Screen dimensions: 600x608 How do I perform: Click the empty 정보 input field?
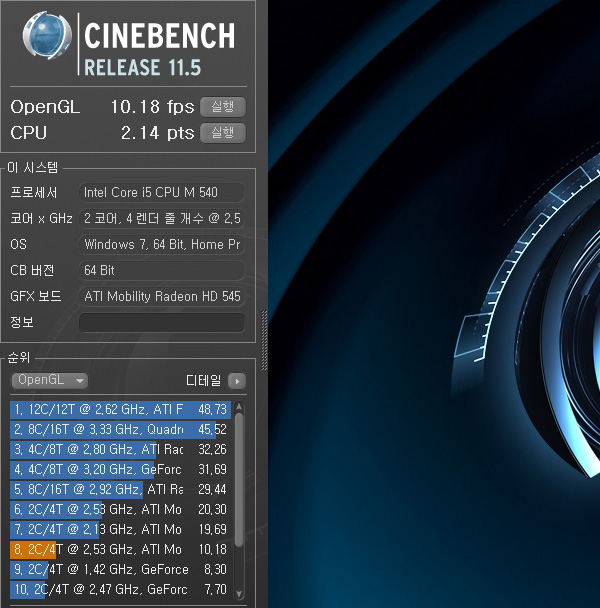tap(162, 323)
